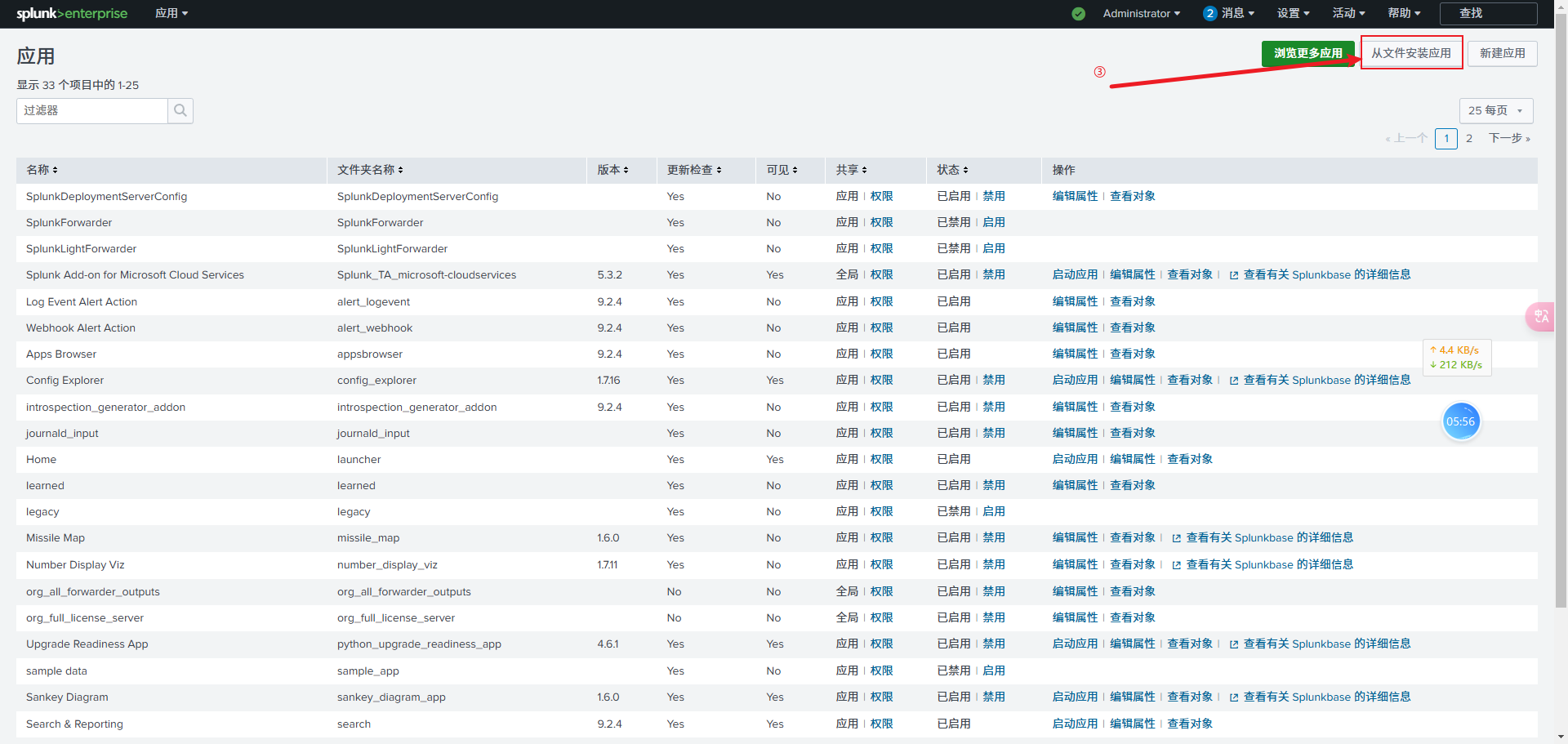Enable sample data app via 启用 link
This screenshot has width=1568, height=744.
click(994, 671)
